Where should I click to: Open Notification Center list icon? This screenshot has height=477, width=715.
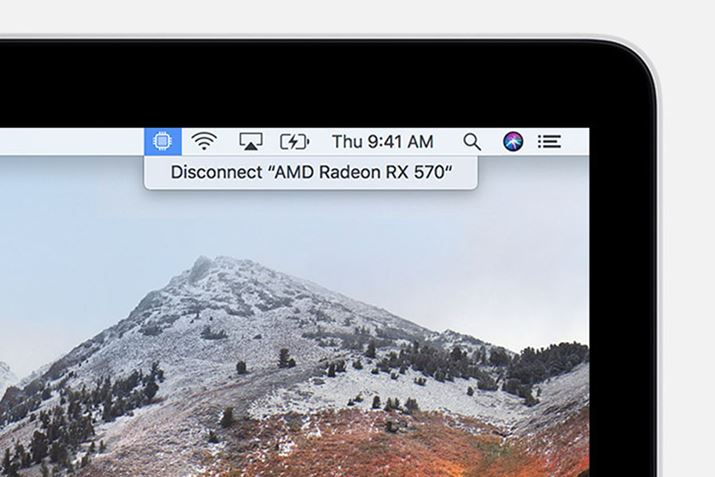[549, 141]
